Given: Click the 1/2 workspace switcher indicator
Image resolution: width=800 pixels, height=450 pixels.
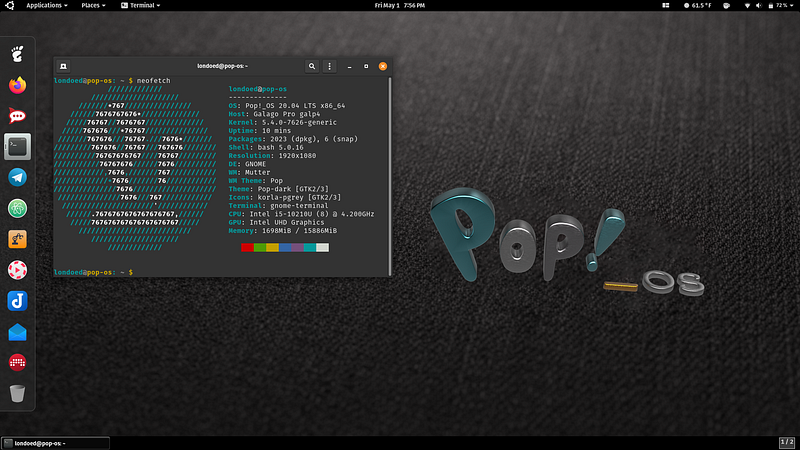Looking at the screenshot, I should point(786,442).
